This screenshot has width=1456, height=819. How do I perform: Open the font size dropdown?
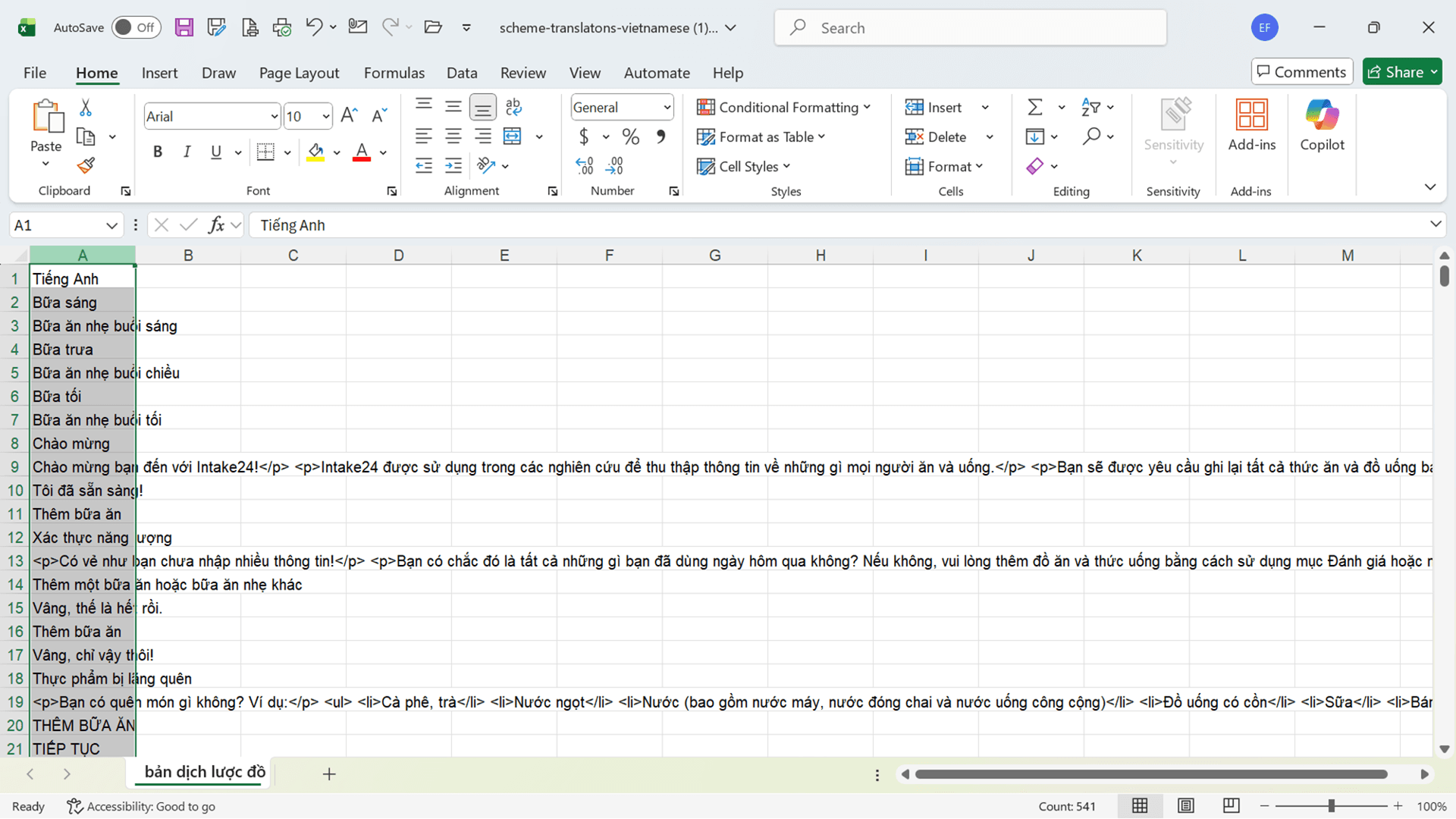pos(326,116)
